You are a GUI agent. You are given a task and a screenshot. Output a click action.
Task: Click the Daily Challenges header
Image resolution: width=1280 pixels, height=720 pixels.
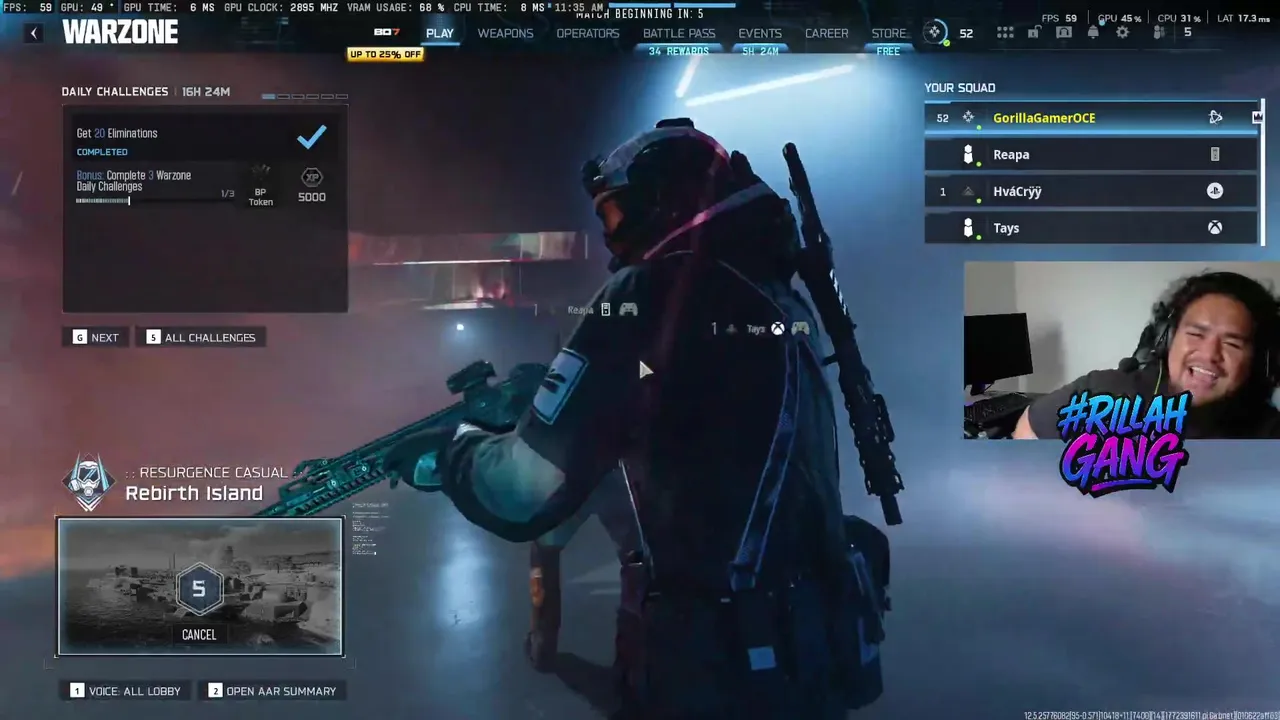(x=115, y=91)
